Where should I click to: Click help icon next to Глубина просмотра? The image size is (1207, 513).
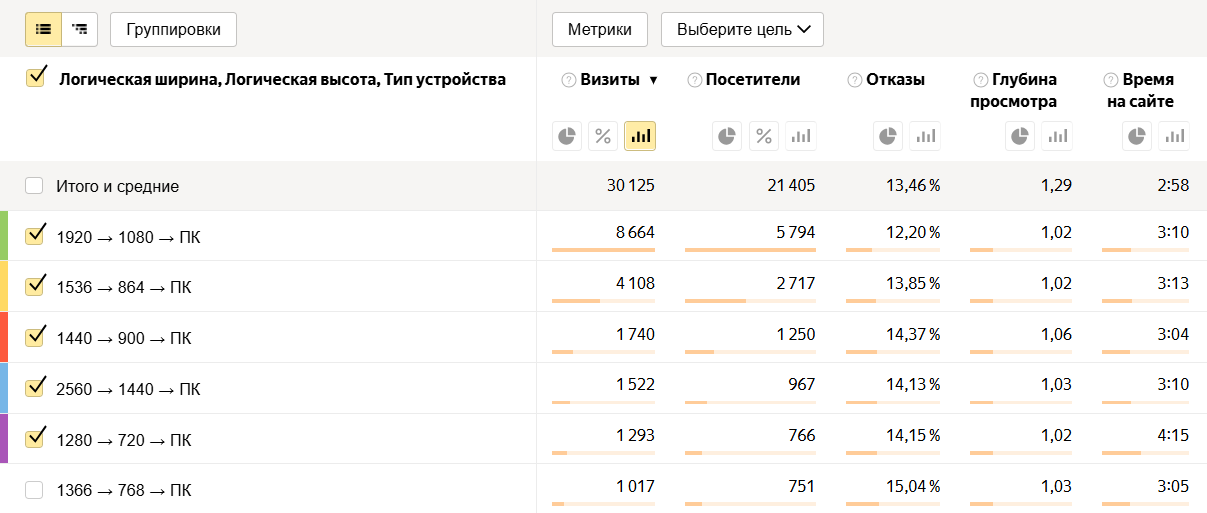click(980, 80)
